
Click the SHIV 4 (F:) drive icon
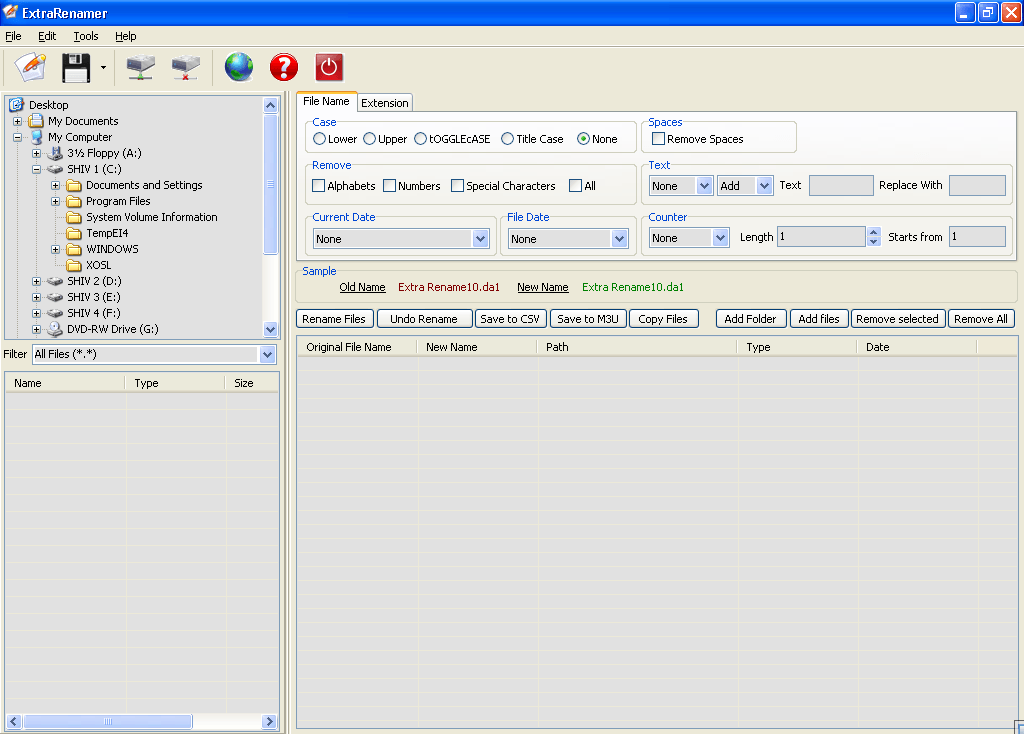point(55,313)
